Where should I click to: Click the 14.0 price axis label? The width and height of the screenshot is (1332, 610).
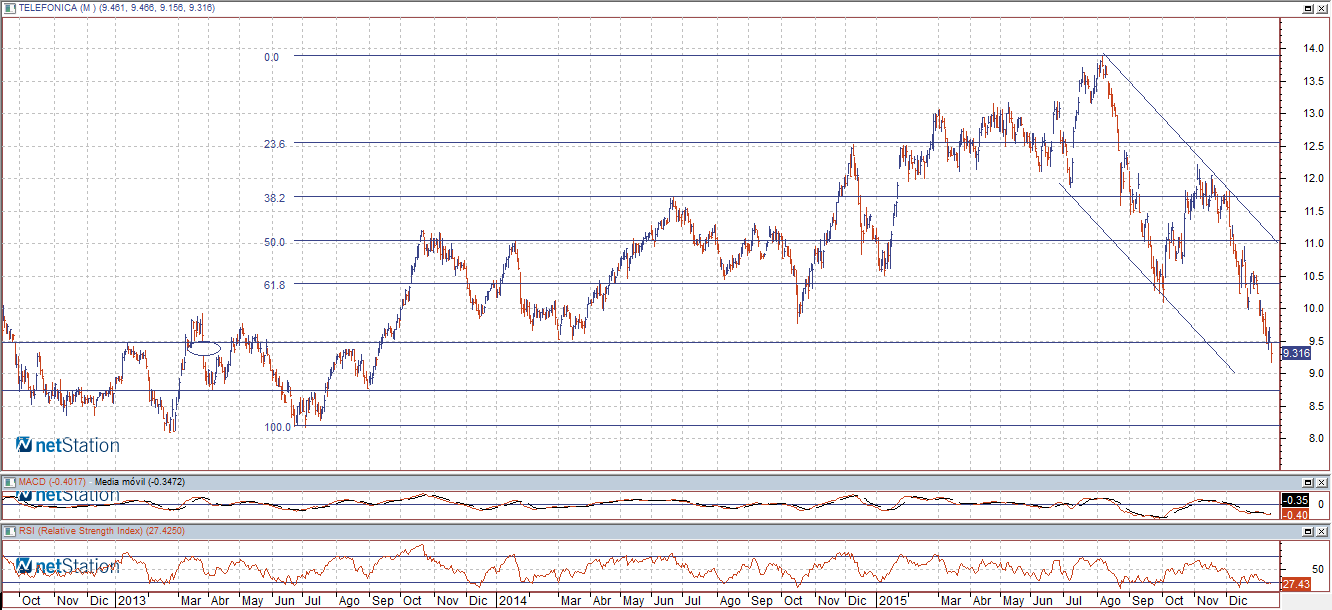[1313, 48]
